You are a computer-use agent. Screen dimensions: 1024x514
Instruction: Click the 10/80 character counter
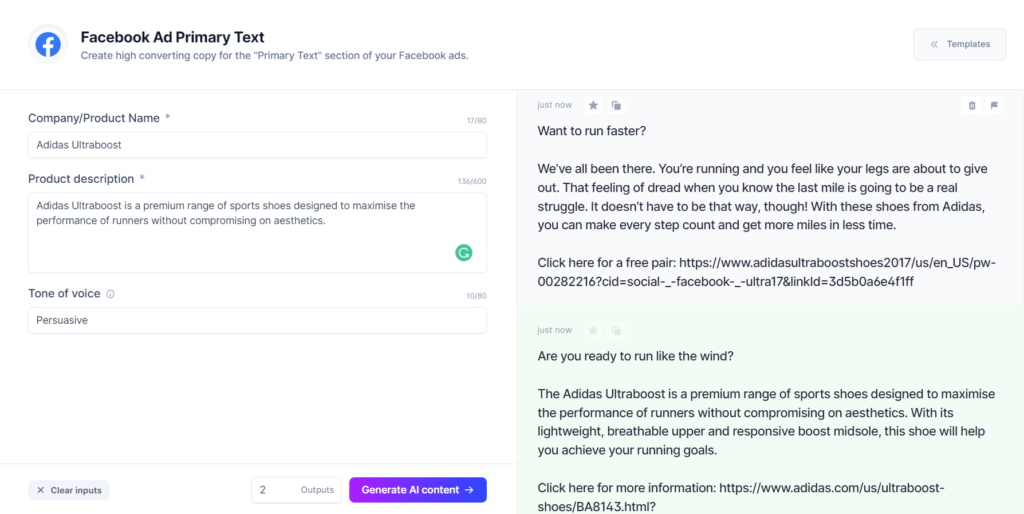point(477,297)
